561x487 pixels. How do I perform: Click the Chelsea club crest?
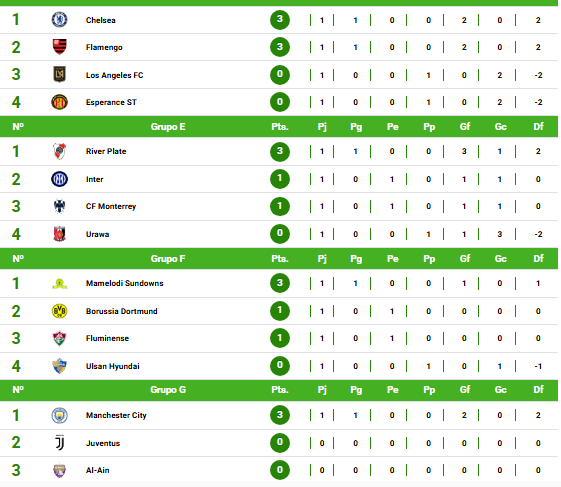(x=59, y=19)
